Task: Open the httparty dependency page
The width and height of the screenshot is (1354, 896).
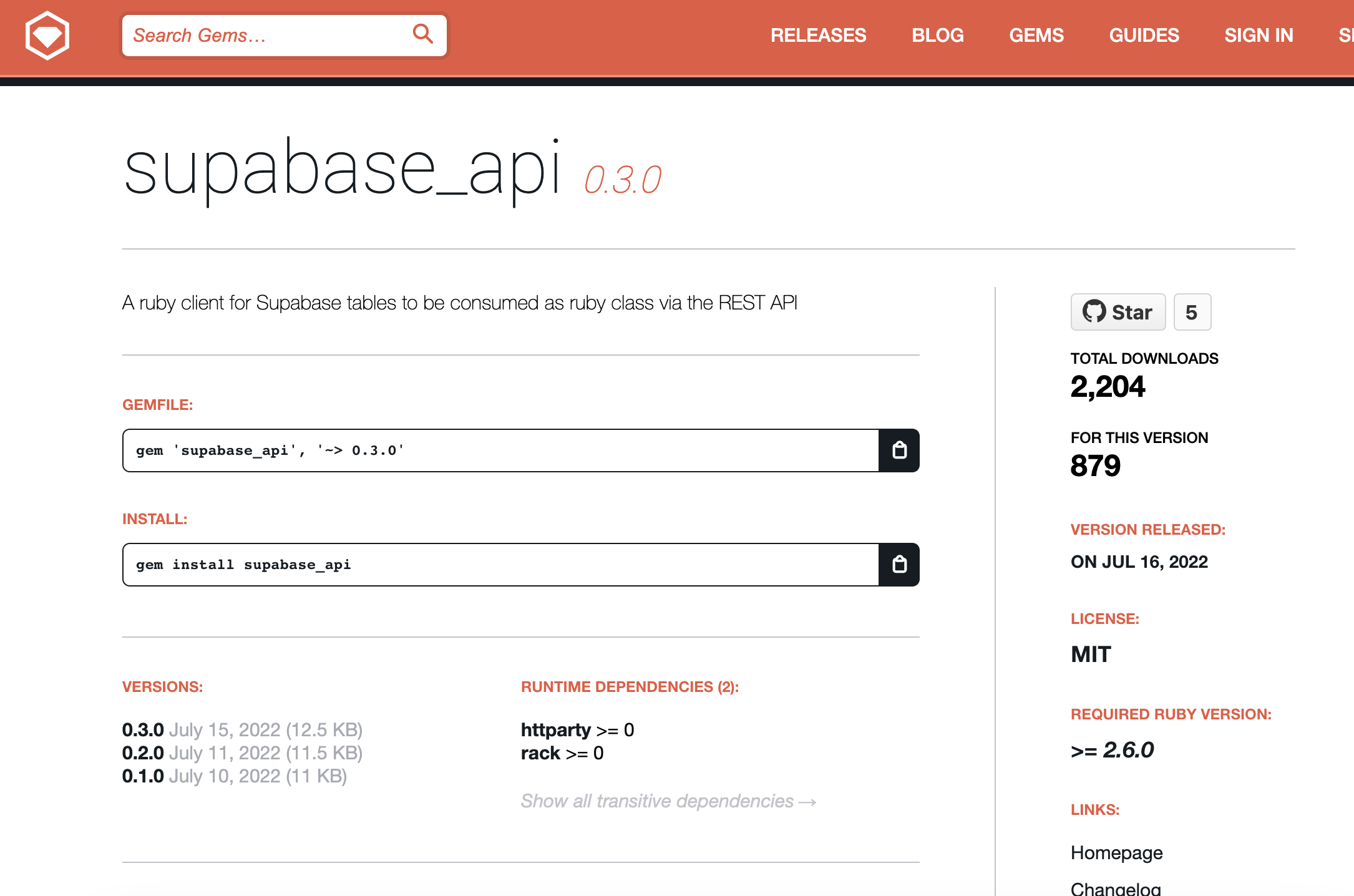Action: coord(555,729)
